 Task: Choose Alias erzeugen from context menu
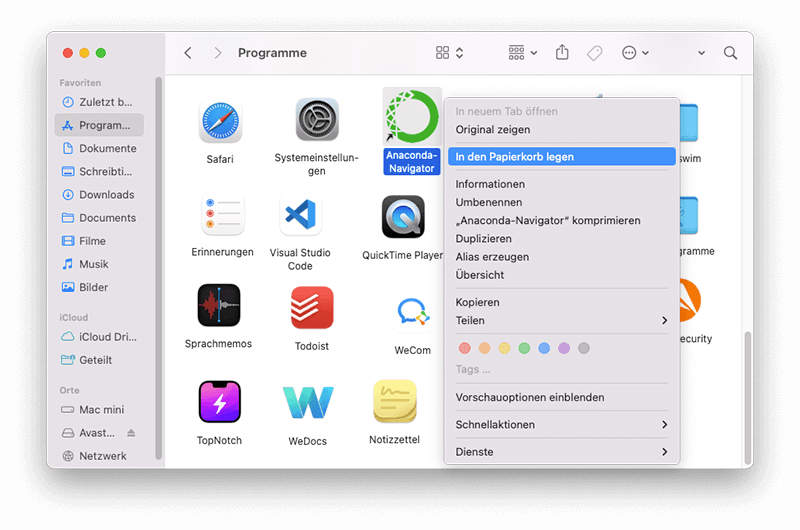(x=562, y=257)
